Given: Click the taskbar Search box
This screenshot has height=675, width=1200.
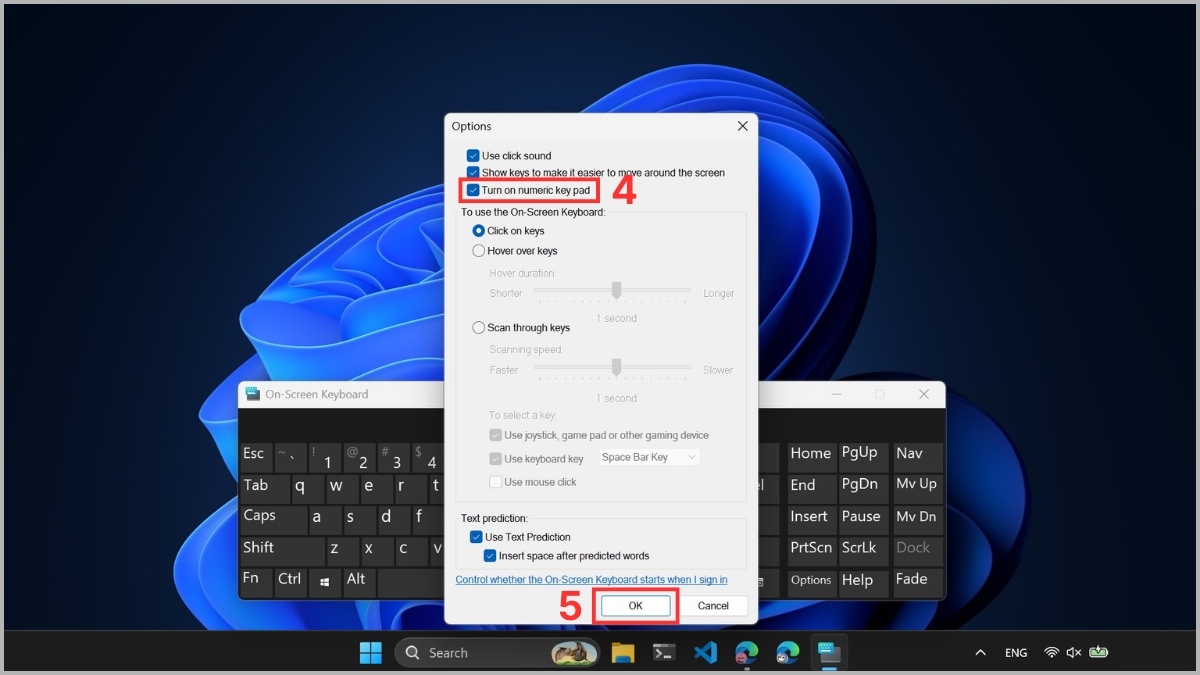Looking at the screenshot, I should tap(497, 653).
